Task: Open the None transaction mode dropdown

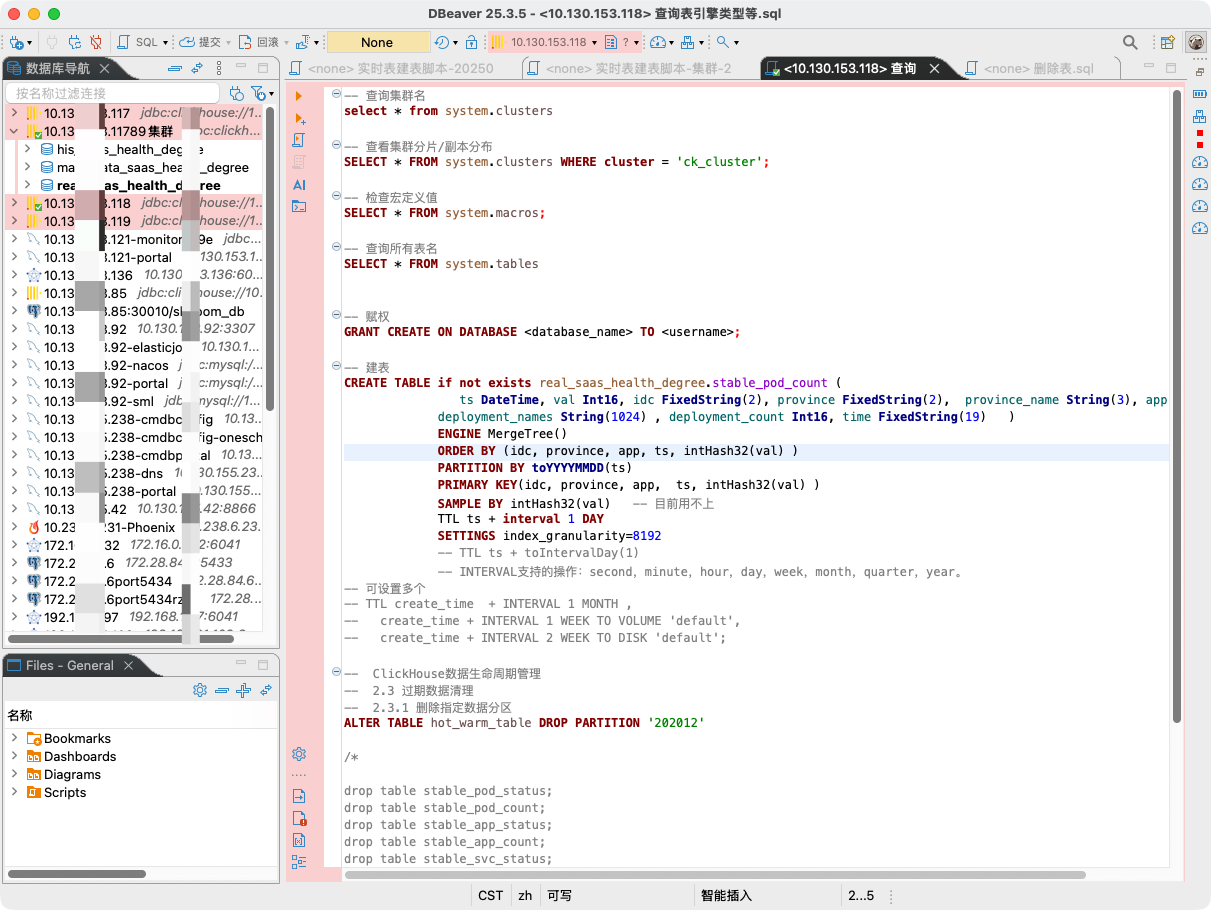Action: tap(377, 43)
